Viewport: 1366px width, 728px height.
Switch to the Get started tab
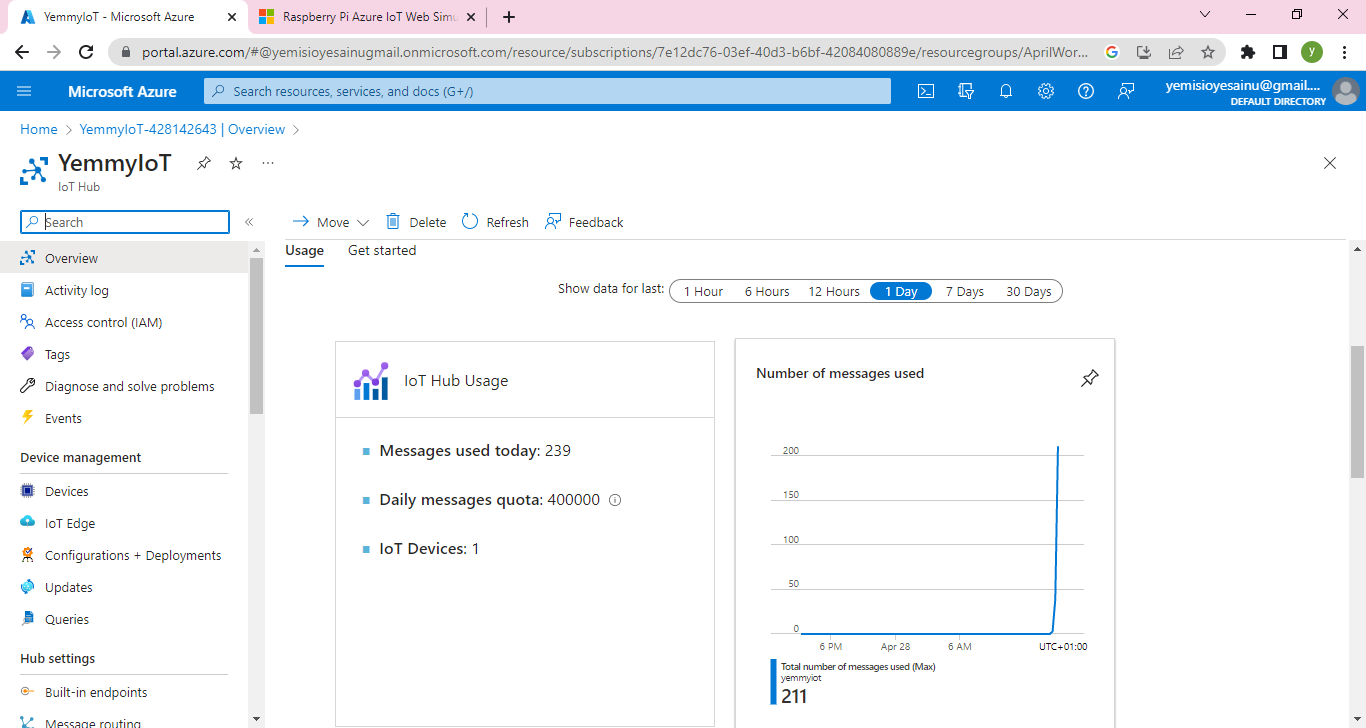click(x=382, y=250)
